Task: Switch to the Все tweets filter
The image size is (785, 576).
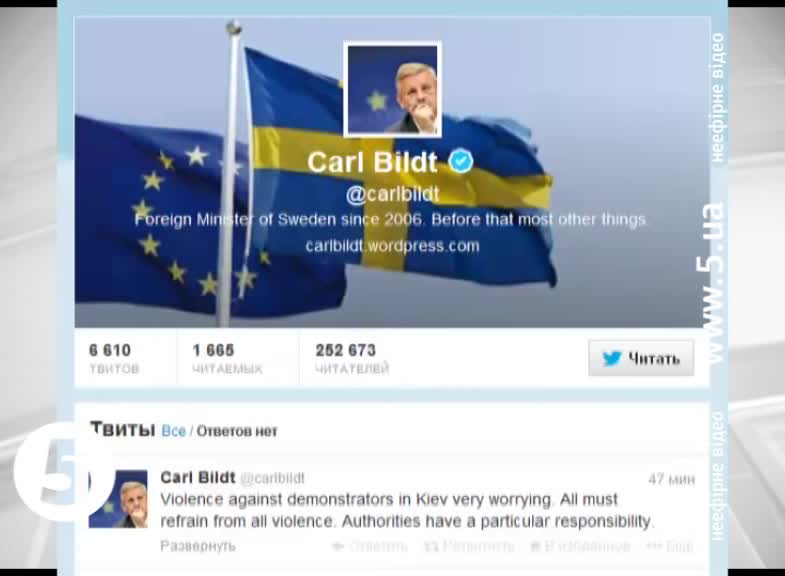Action: pyautogui.click(x=173, y=431)
